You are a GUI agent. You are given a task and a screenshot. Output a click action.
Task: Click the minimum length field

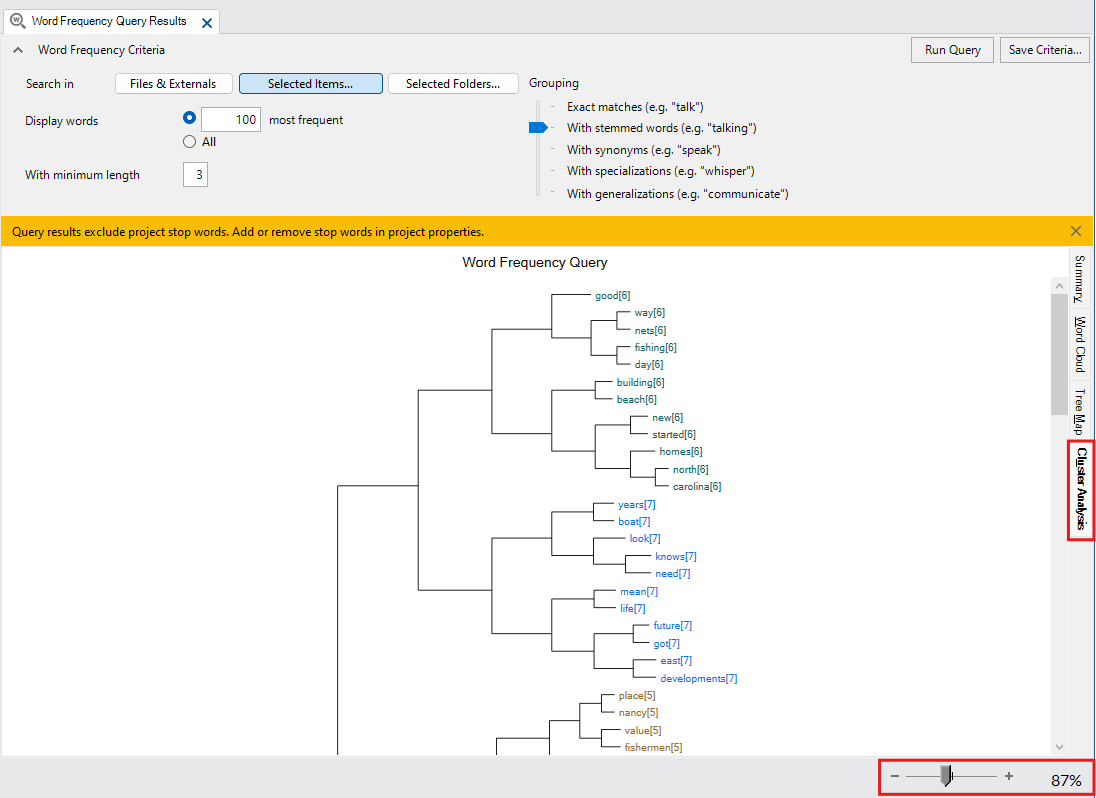click(x=196, y=175)
